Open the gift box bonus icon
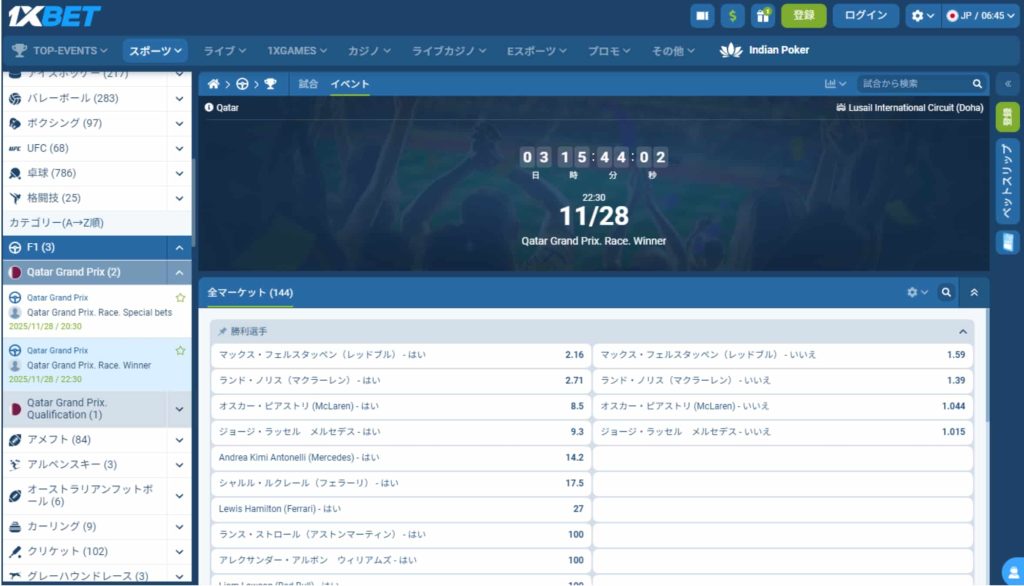The image size is (1024, 586). click(763, 15)
